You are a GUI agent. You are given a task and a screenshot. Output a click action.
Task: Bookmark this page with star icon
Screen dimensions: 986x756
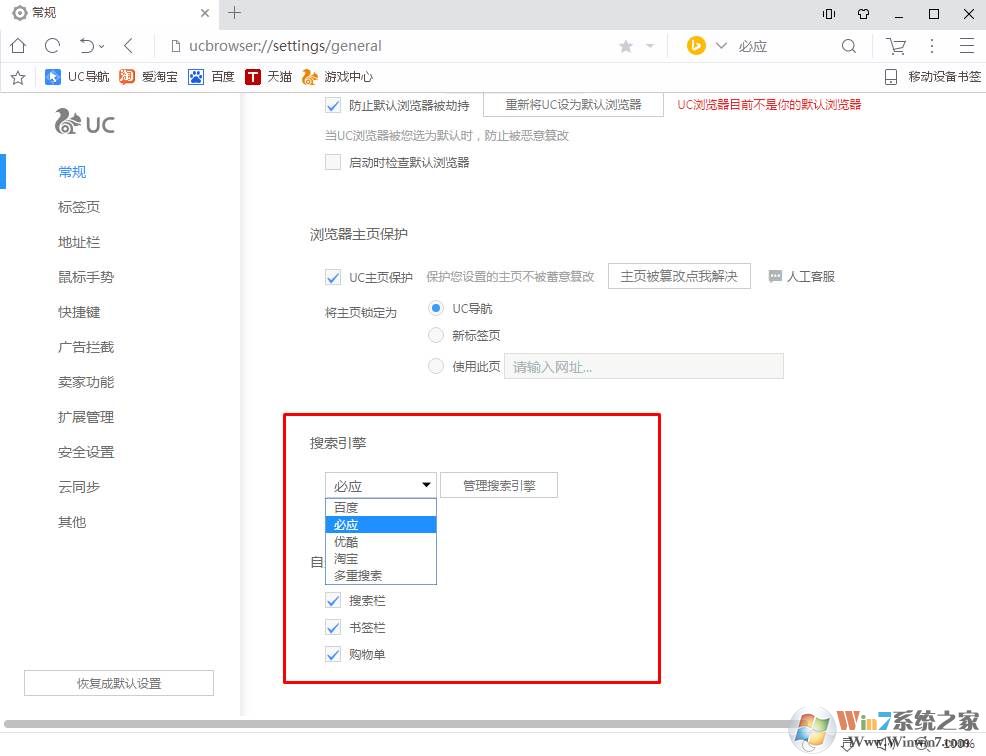point(626,46)
